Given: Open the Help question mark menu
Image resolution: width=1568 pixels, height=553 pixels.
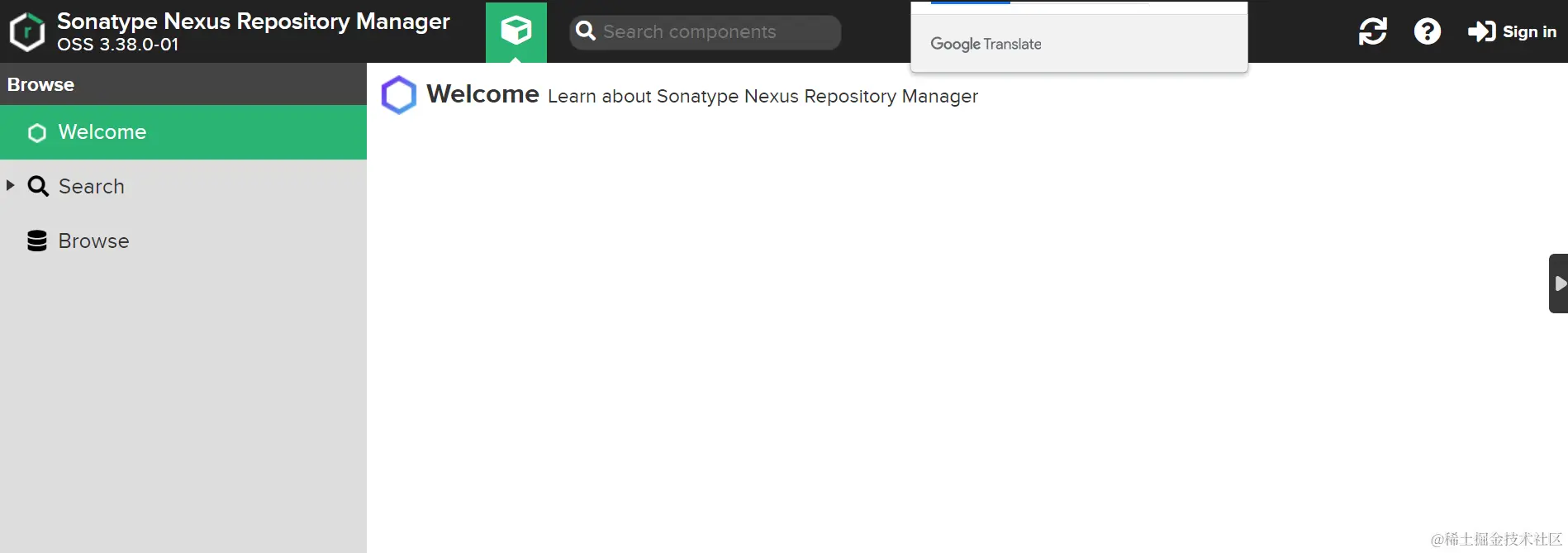Looking at the screenshot, I should 1428,31.
